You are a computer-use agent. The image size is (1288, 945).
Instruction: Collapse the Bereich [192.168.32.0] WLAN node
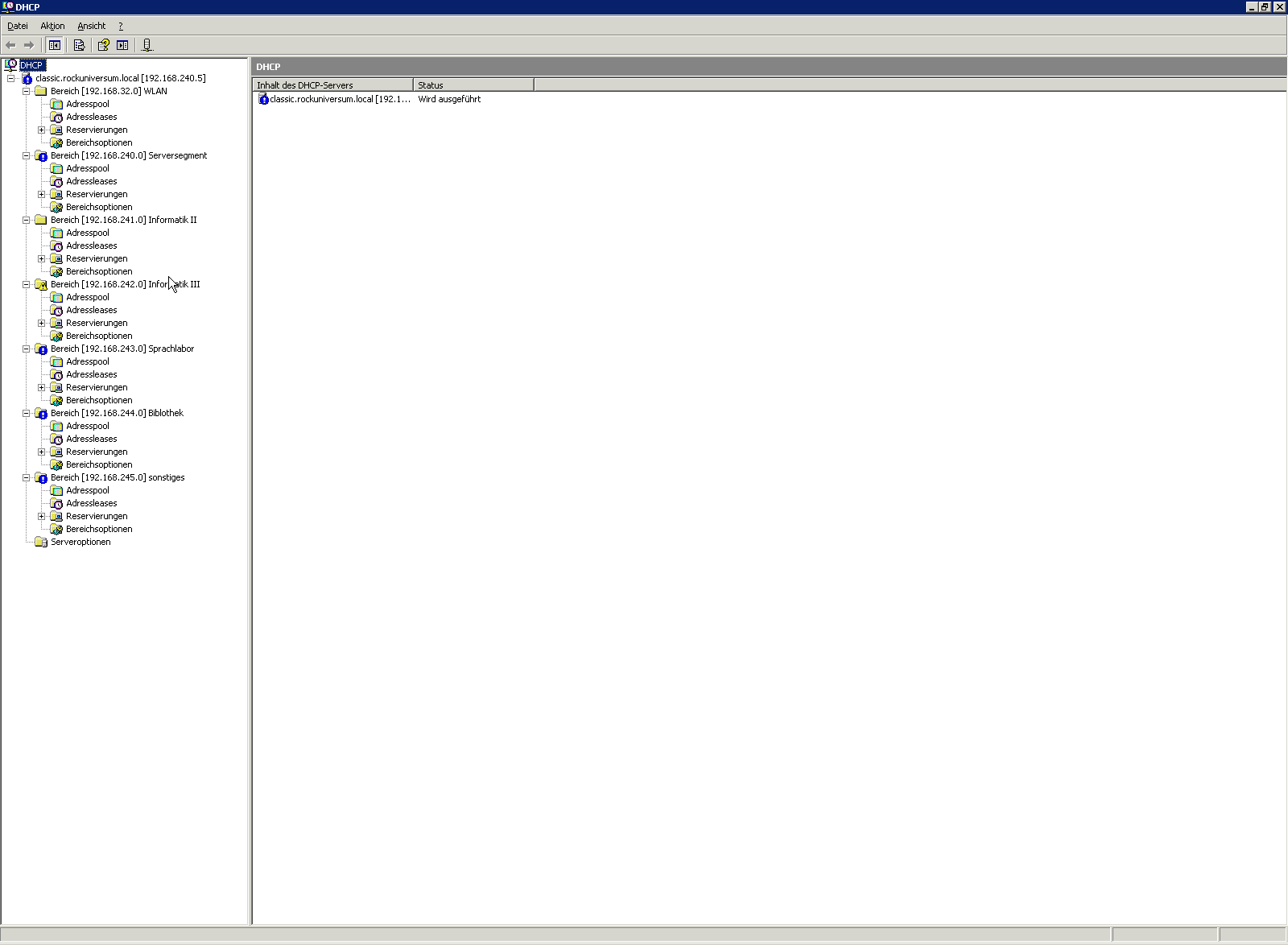click(26, 91)
